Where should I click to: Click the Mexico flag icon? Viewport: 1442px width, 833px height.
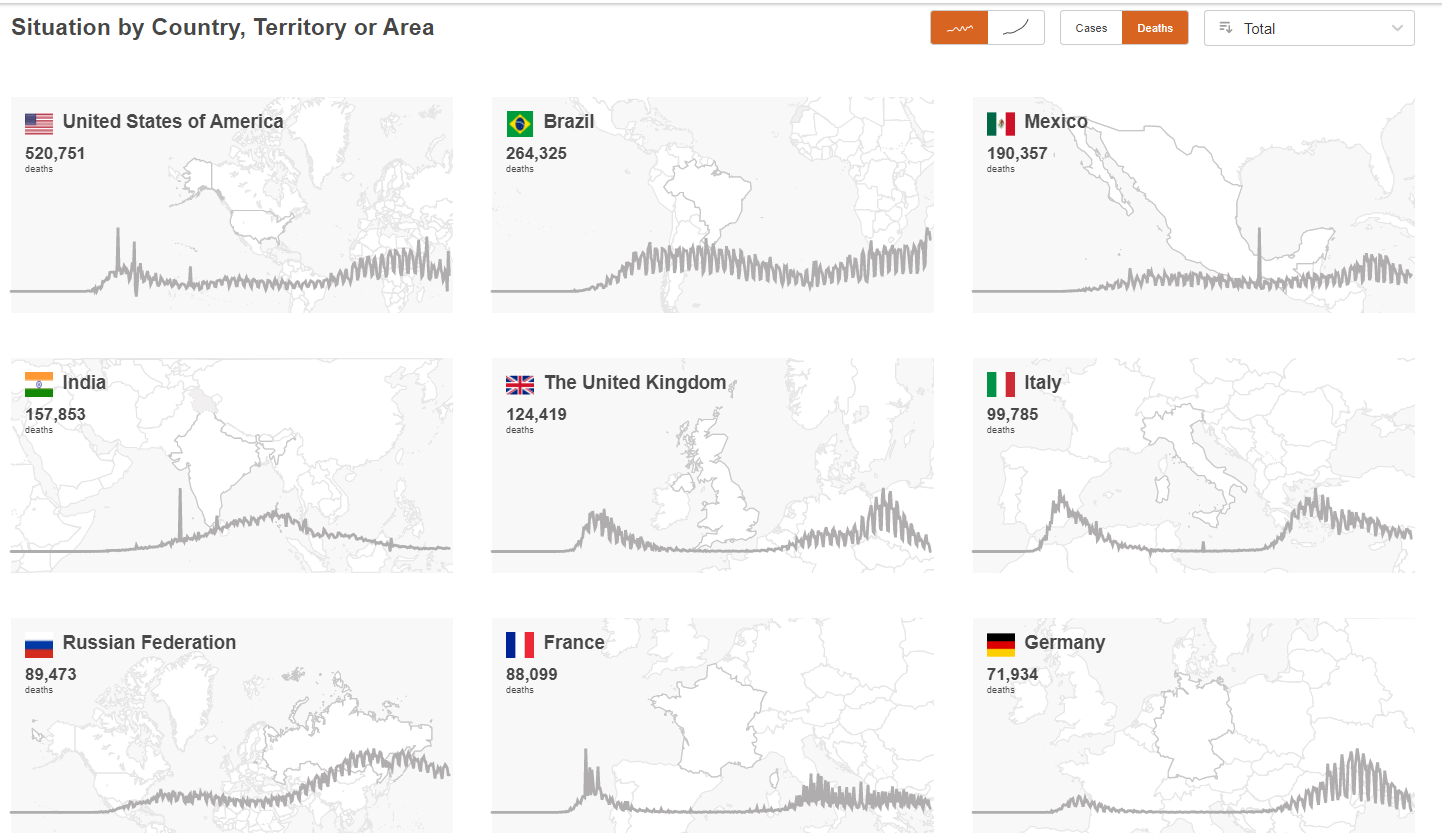pyautogui.click(x=1001, y=124)
